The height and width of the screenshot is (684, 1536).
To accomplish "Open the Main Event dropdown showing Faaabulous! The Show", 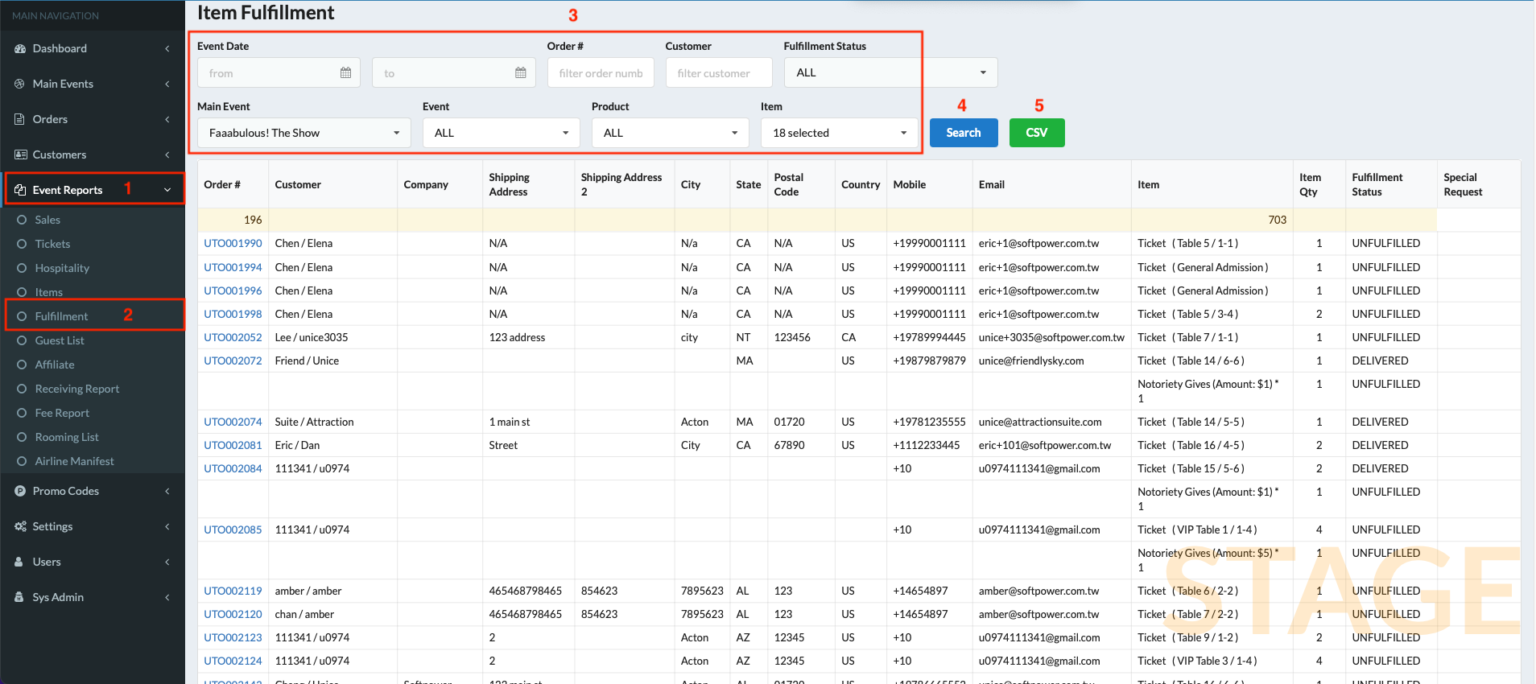I will 303,132.
